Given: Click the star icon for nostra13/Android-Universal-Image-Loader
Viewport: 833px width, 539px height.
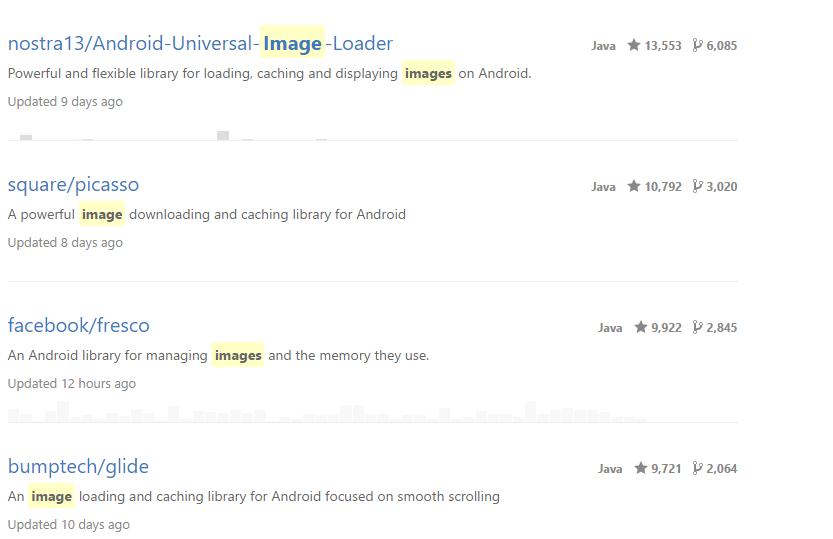Looking at the screenshot, I should [x=634, y=45].
